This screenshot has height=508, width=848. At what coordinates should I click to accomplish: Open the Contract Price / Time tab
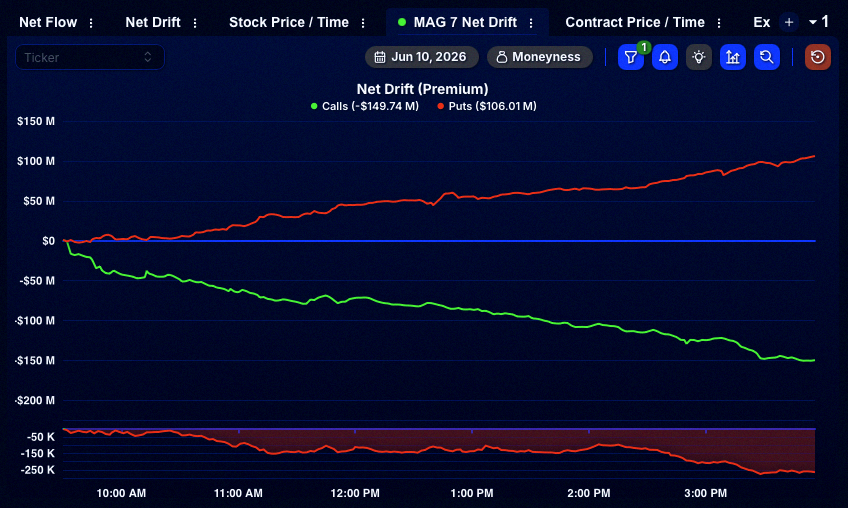click(x=635, y=22)
